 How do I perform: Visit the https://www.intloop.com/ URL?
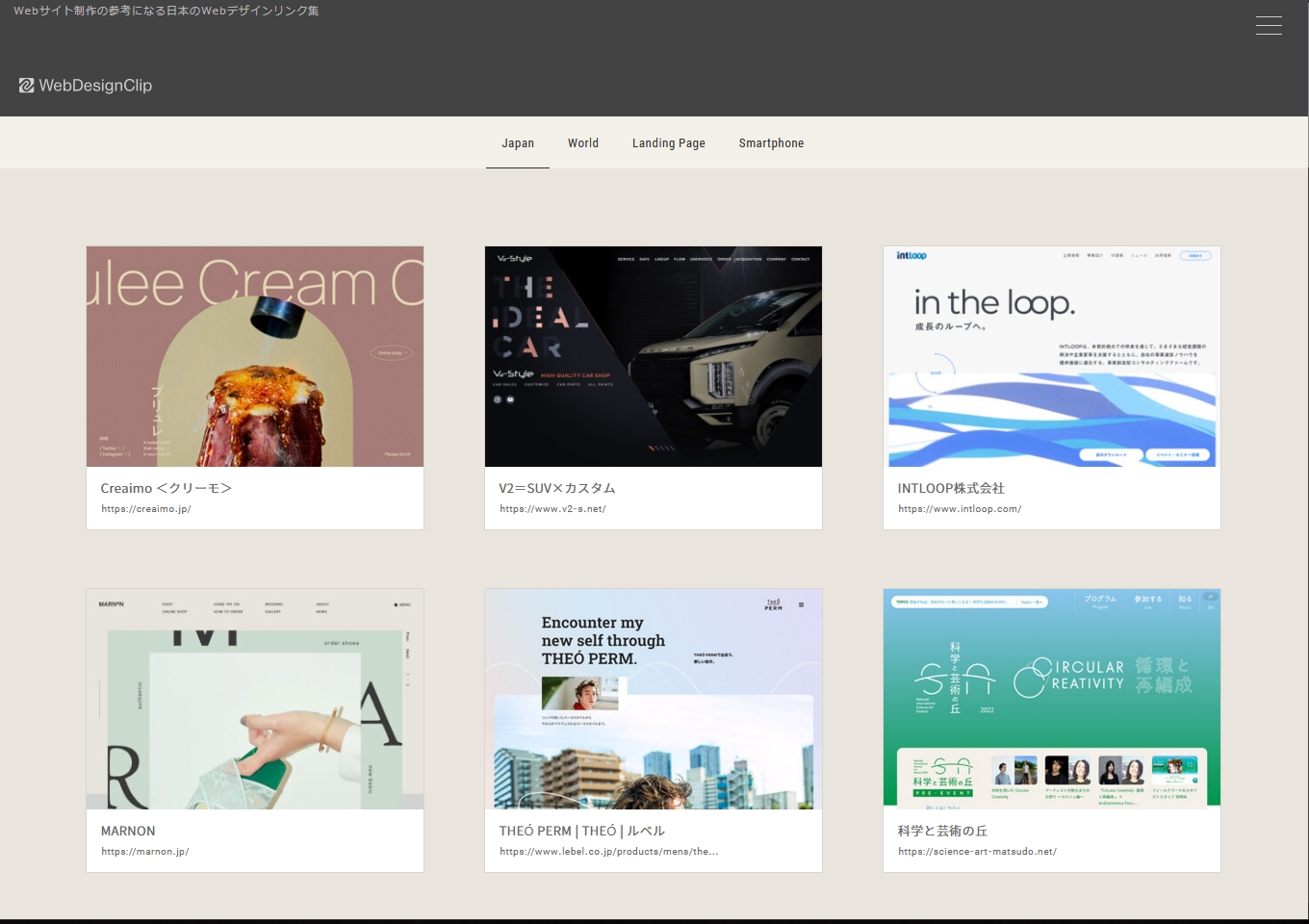click(960, 509)
